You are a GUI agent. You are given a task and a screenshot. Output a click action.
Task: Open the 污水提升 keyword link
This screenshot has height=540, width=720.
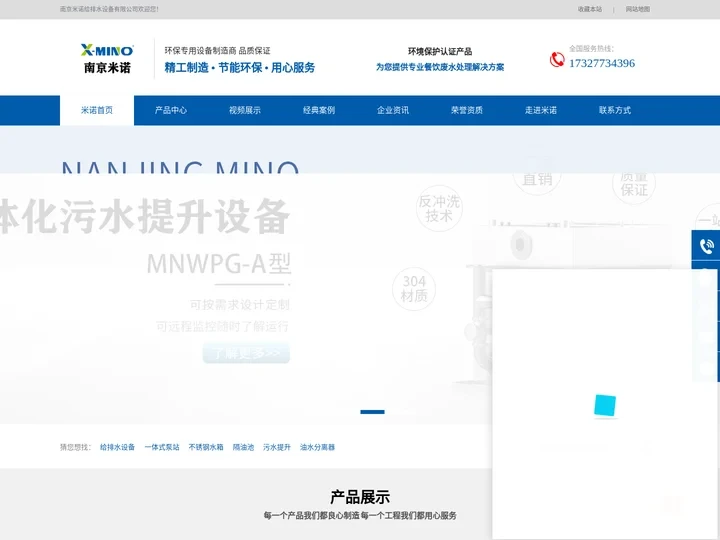(276, 447)
